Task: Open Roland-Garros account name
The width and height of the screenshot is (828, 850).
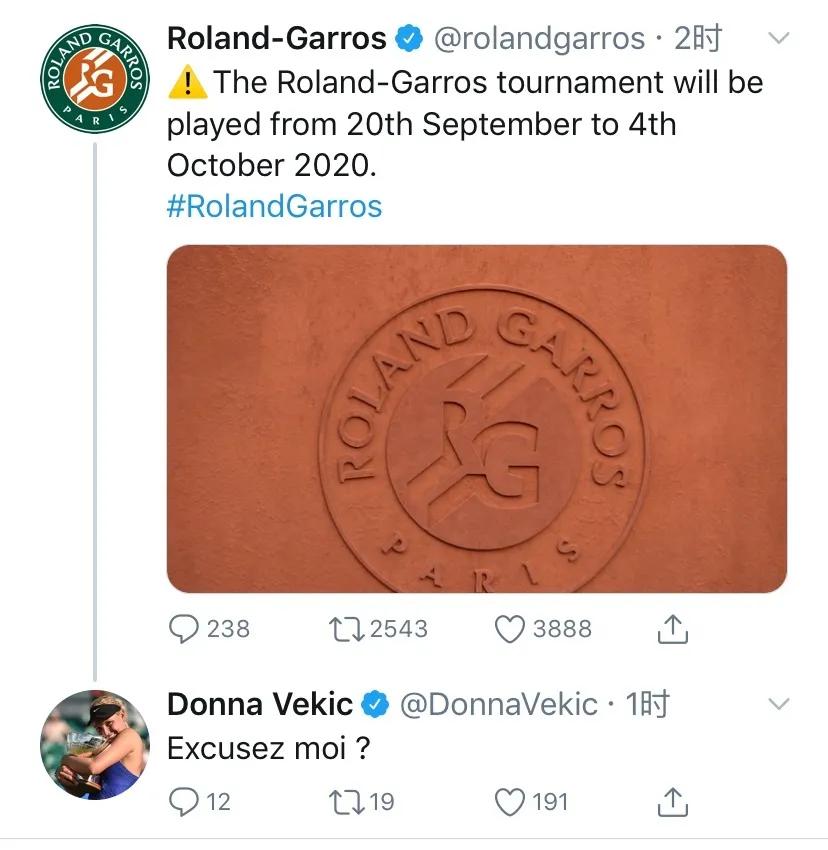Action: point(276,38)
